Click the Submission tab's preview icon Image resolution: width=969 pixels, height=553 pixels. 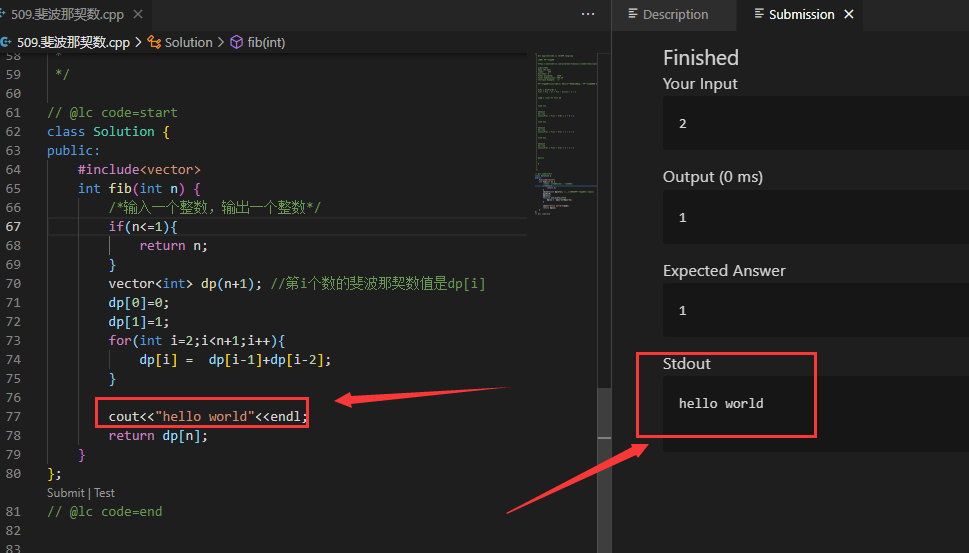pyautogui.click(x=759, y=14)
